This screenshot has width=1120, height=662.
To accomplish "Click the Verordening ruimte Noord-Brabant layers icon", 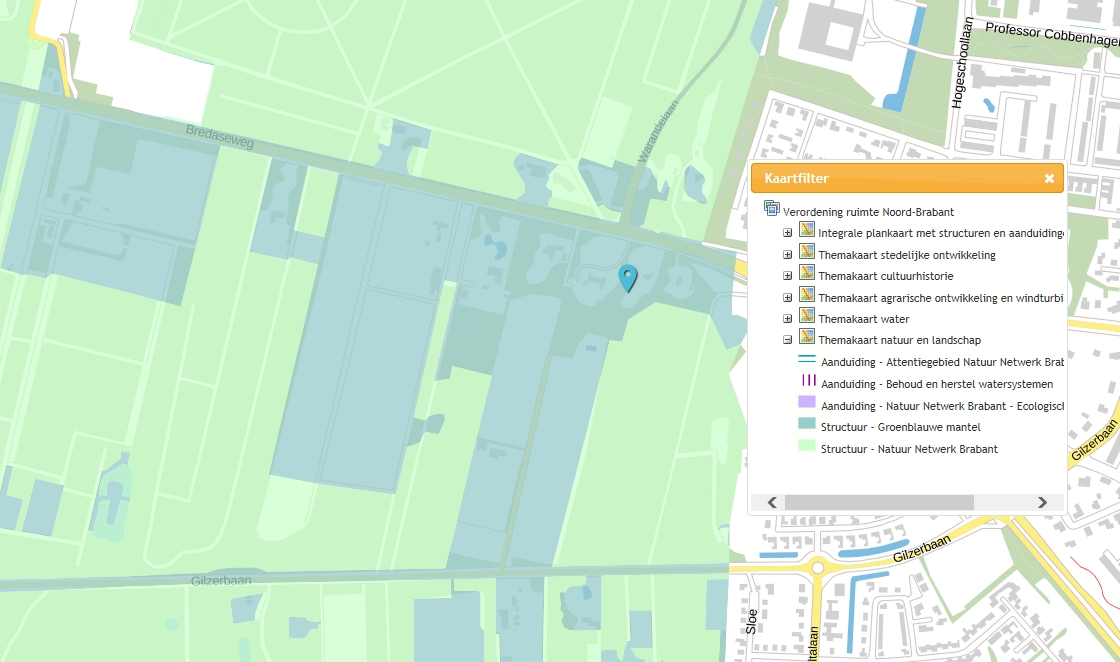I will tap(771, 208).
